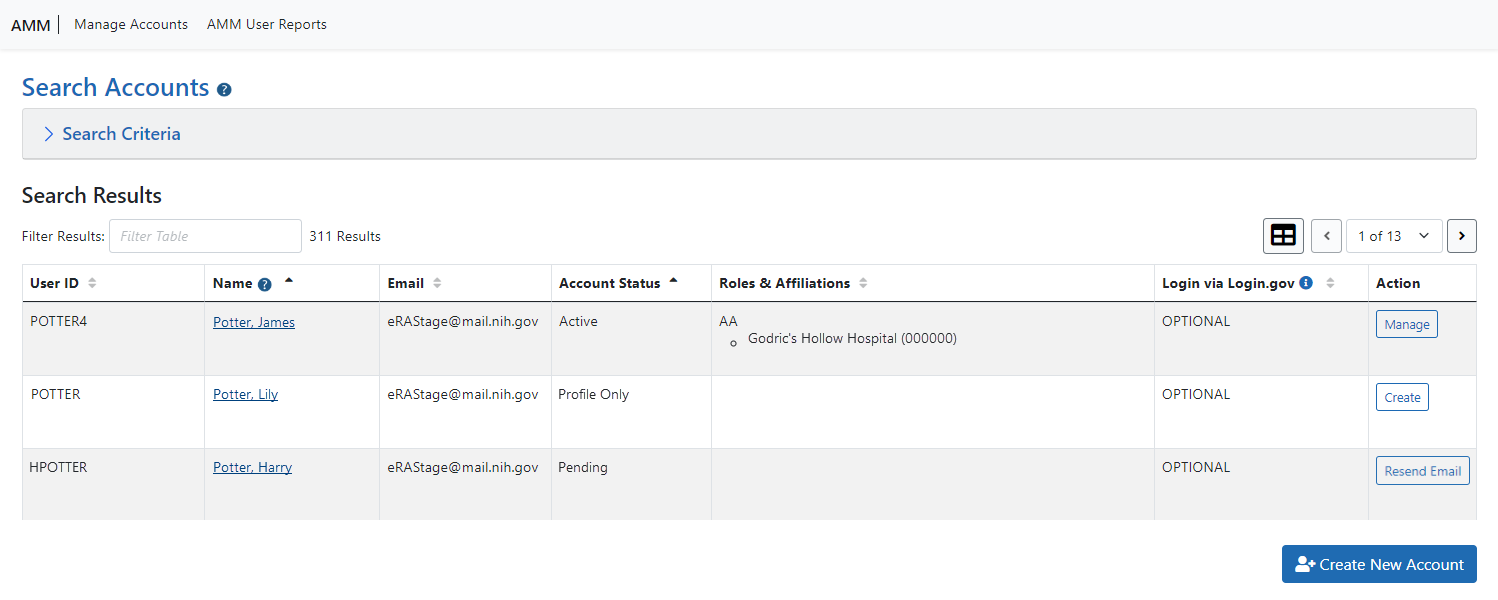Click the AMM home label
The image size is (1498, 600).
[x=31, y=25]
